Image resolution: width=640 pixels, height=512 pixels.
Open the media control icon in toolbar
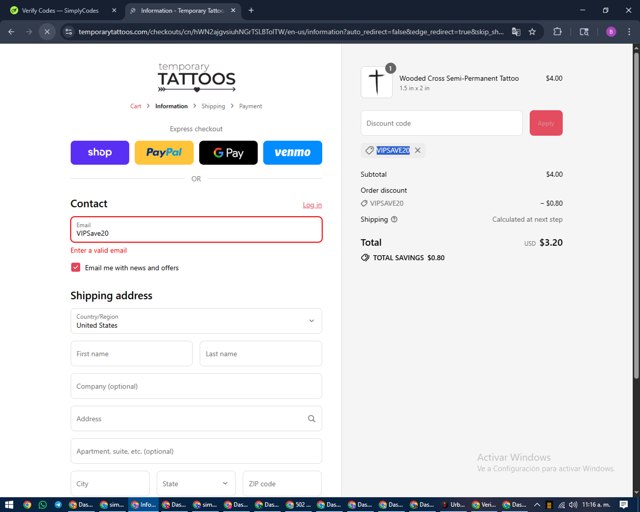pos(584,31)
